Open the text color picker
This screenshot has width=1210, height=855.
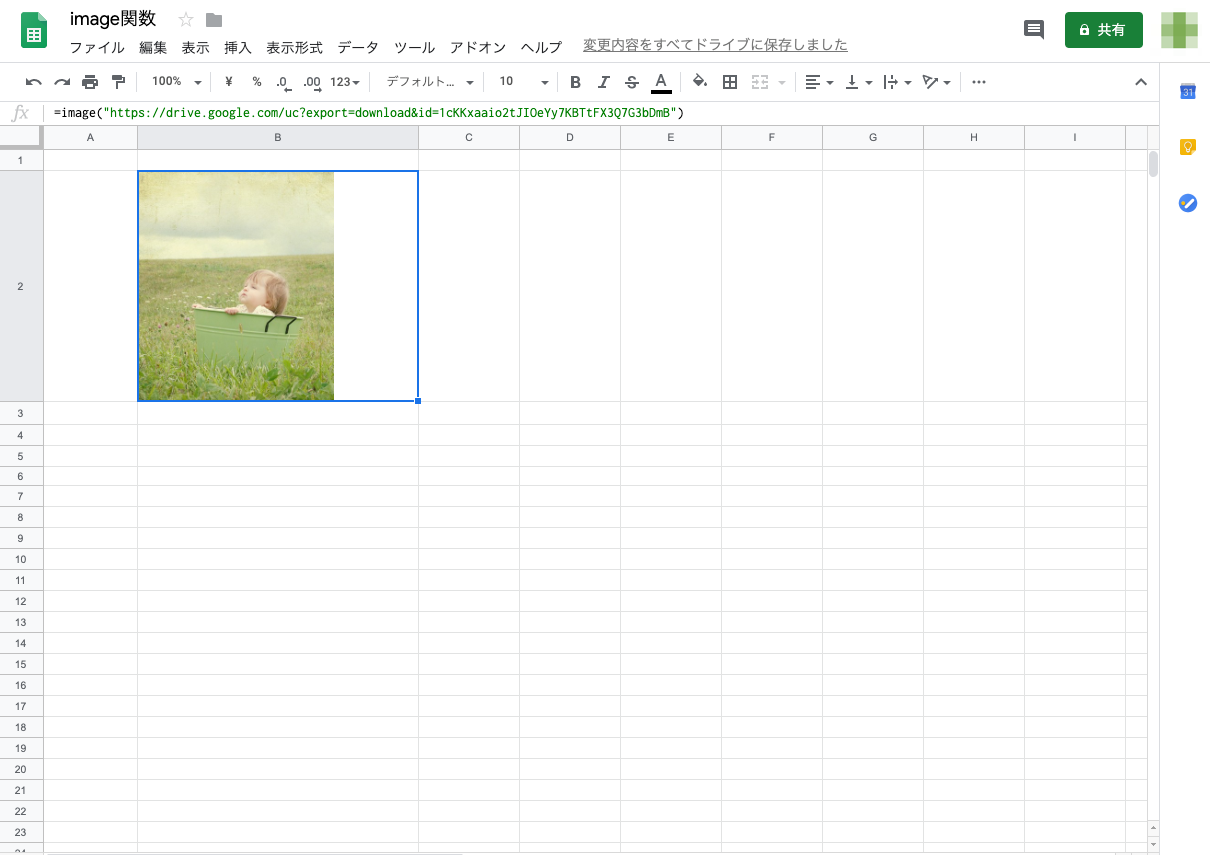pyautogui.click(x=661, y=82)
